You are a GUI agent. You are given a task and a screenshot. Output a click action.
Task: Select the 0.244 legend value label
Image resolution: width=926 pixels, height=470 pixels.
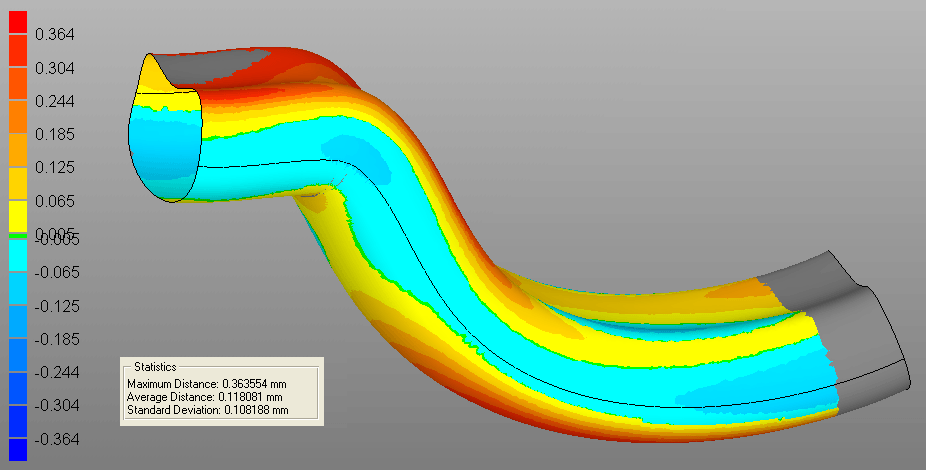pos(55,102)
